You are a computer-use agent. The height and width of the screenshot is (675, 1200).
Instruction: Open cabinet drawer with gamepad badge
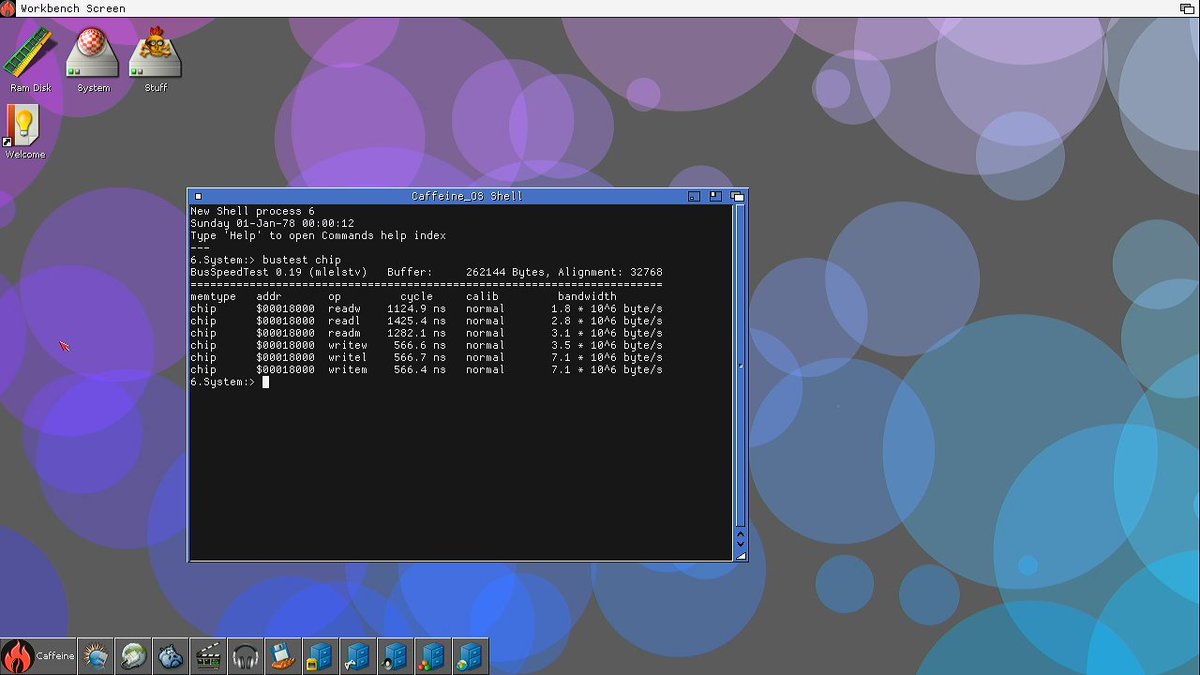coord(357,656)
